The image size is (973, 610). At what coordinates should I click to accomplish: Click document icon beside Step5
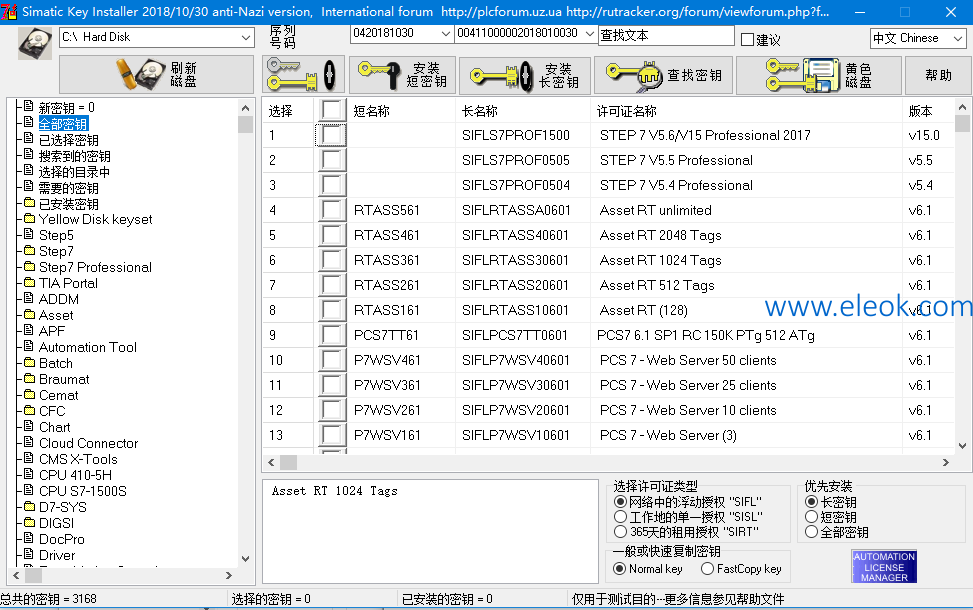(x=29, y=235)
